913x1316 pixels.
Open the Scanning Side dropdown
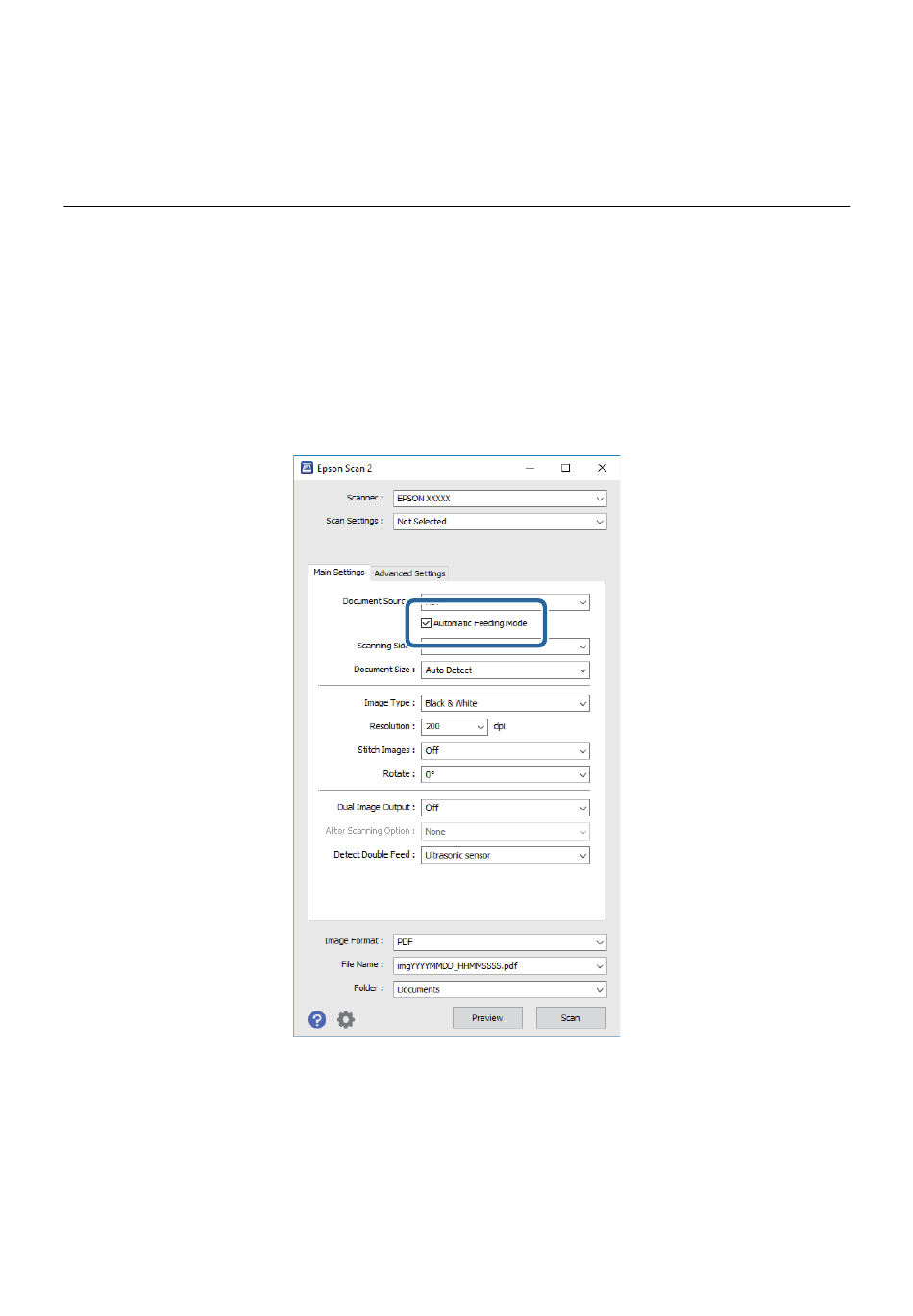pos(506,646)
